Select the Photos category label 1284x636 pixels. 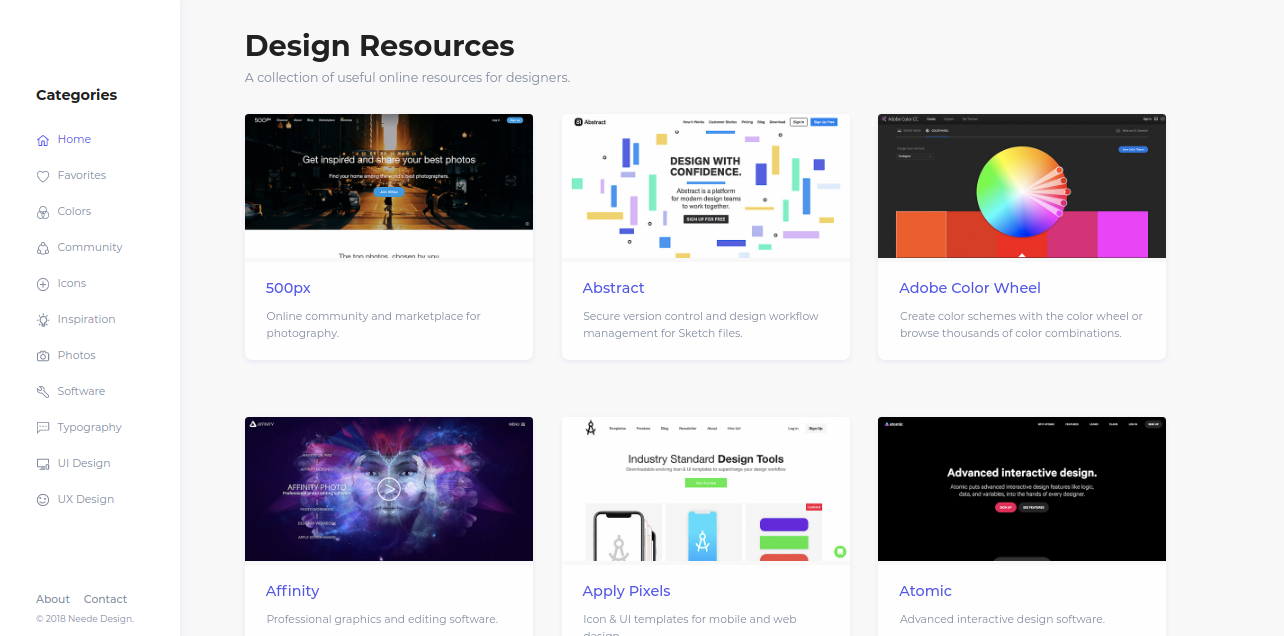pyautogui.click(x=77, y=355)
